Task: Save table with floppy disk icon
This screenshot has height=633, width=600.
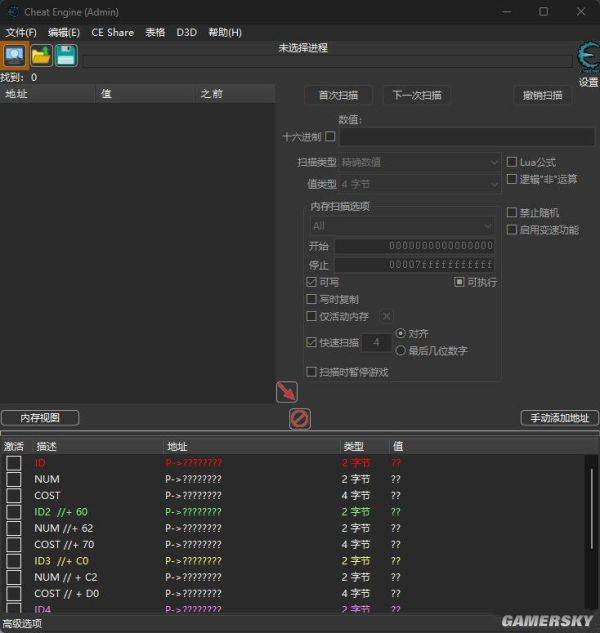Action: coord(66,55)
